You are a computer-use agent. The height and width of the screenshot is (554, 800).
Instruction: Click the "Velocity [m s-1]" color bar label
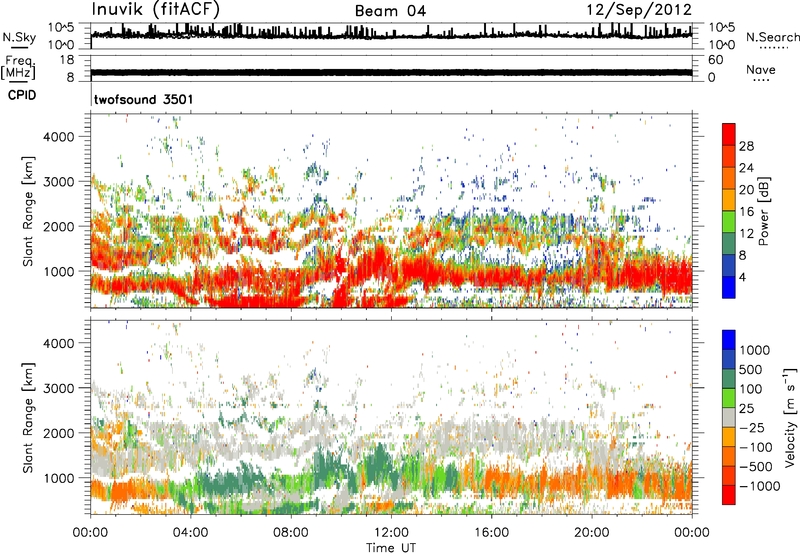click(x=790, y=417)
